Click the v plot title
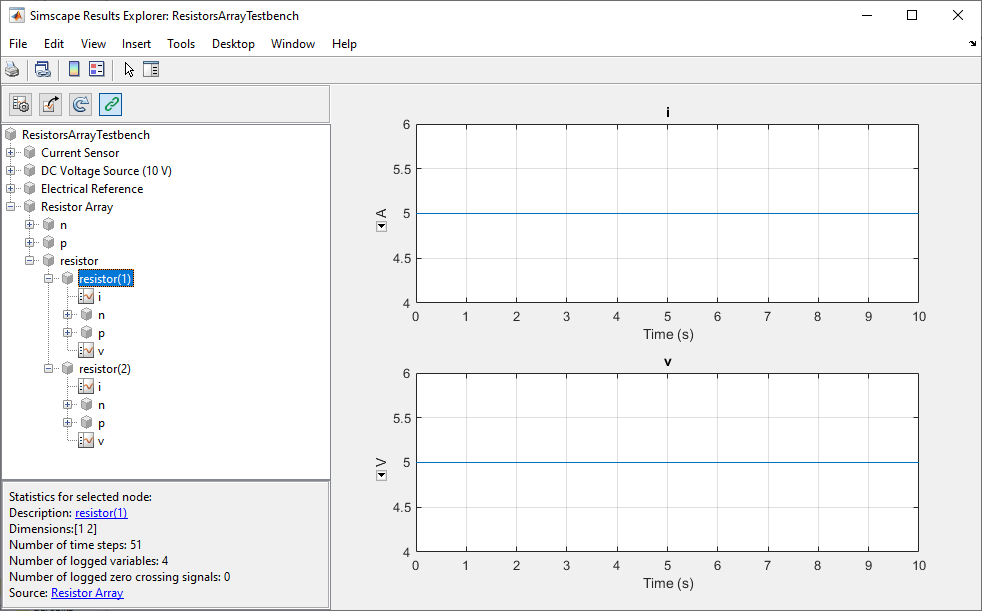The height and width of the screenshot is (611, 982). (x=668, y=362)
